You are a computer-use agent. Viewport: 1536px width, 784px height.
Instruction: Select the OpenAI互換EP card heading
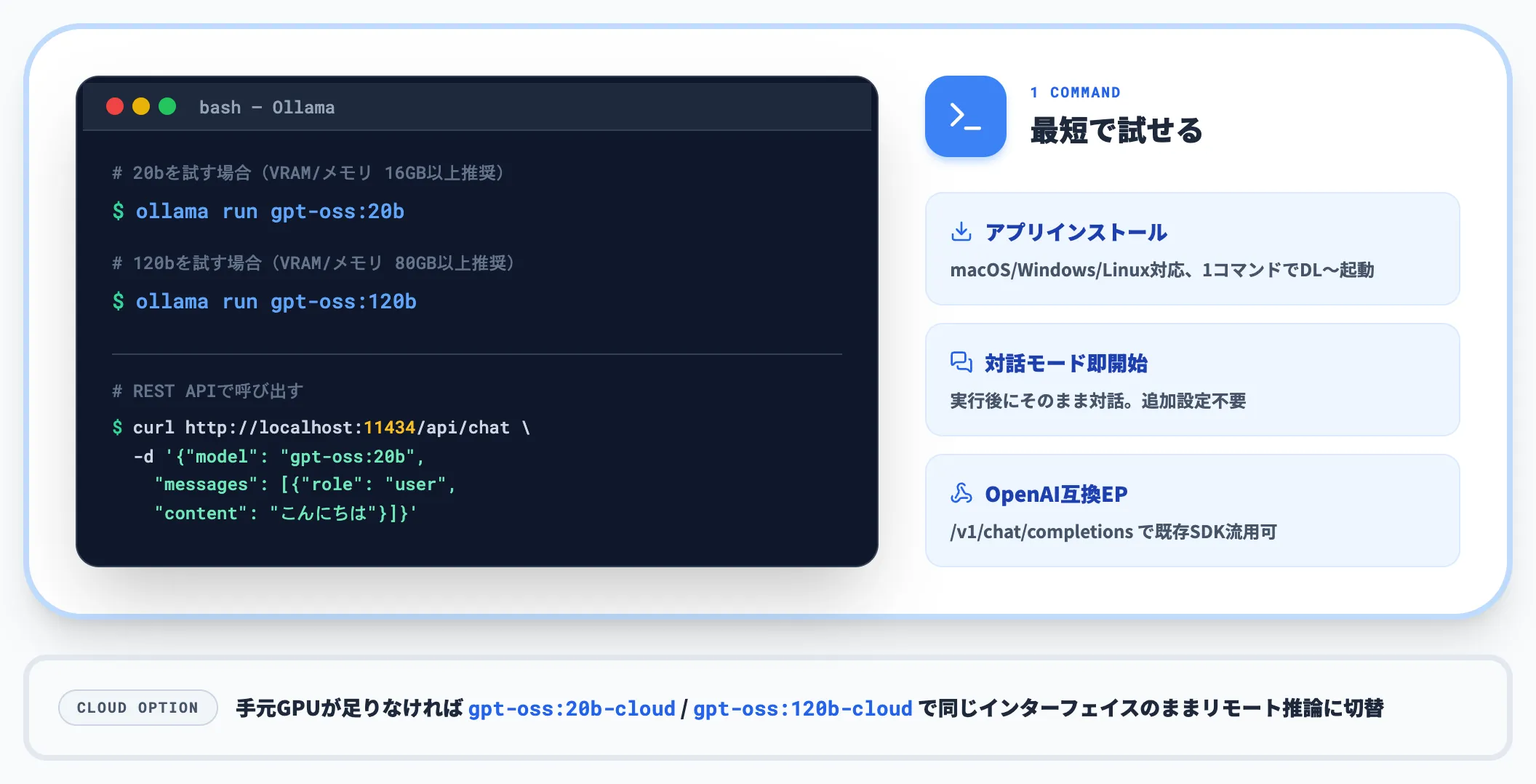coord(1056,494)
